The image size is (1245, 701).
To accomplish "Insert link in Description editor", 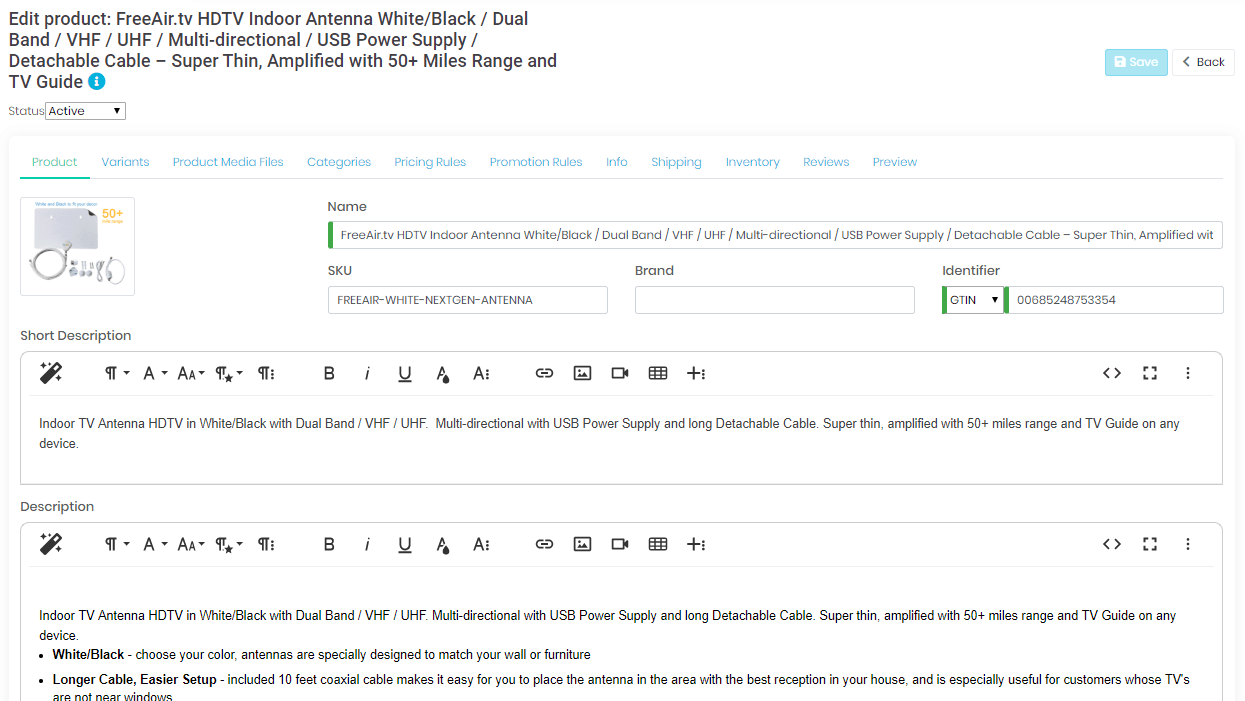I will [x=544, y=544].
